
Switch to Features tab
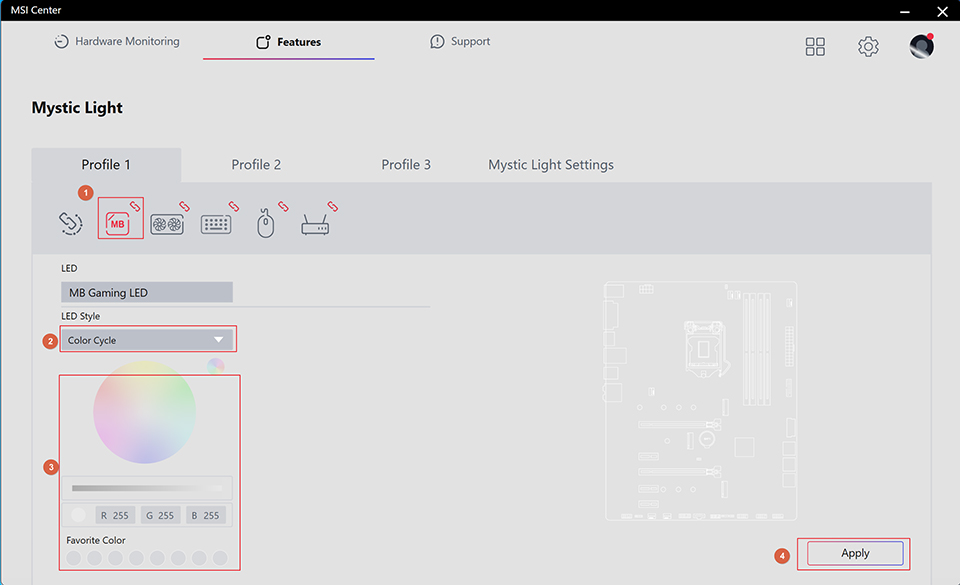coord(288,42)
